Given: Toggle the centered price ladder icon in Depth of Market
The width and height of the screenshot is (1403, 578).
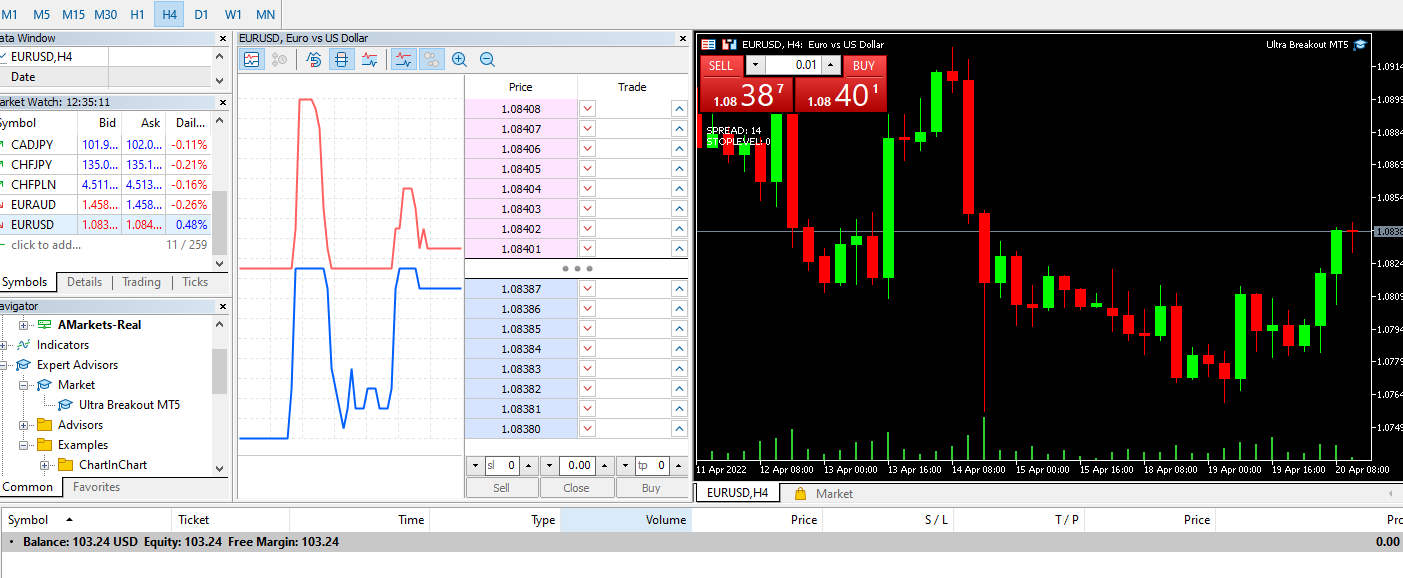Looking at the screenshot, I should (342, 59).
